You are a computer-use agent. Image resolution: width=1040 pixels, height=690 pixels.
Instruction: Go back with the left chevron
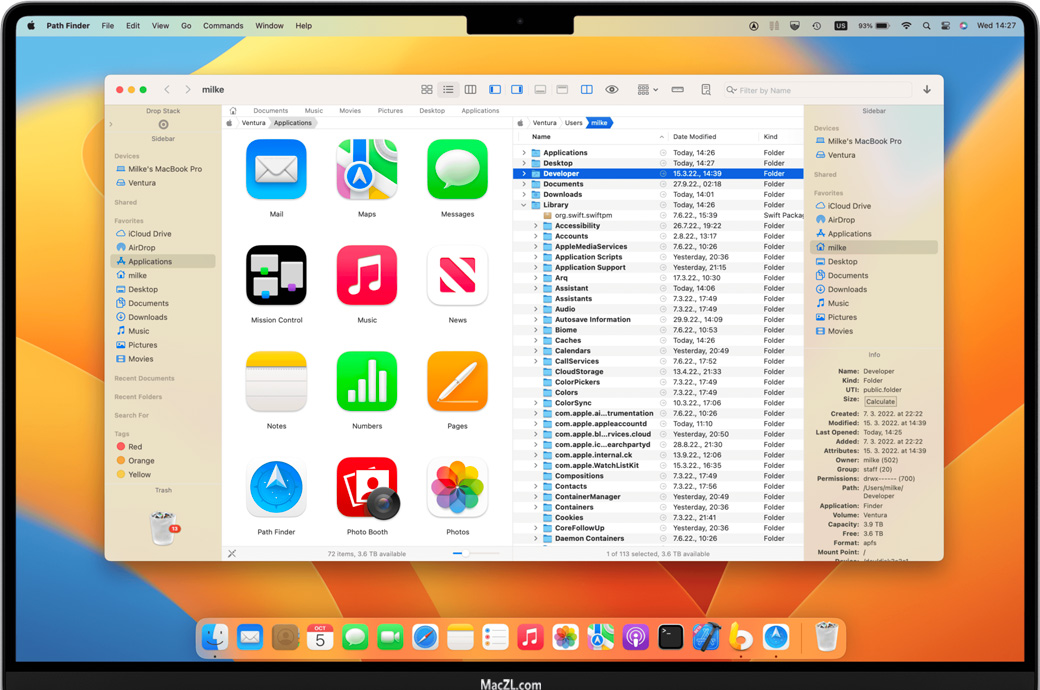coord(167,90)
